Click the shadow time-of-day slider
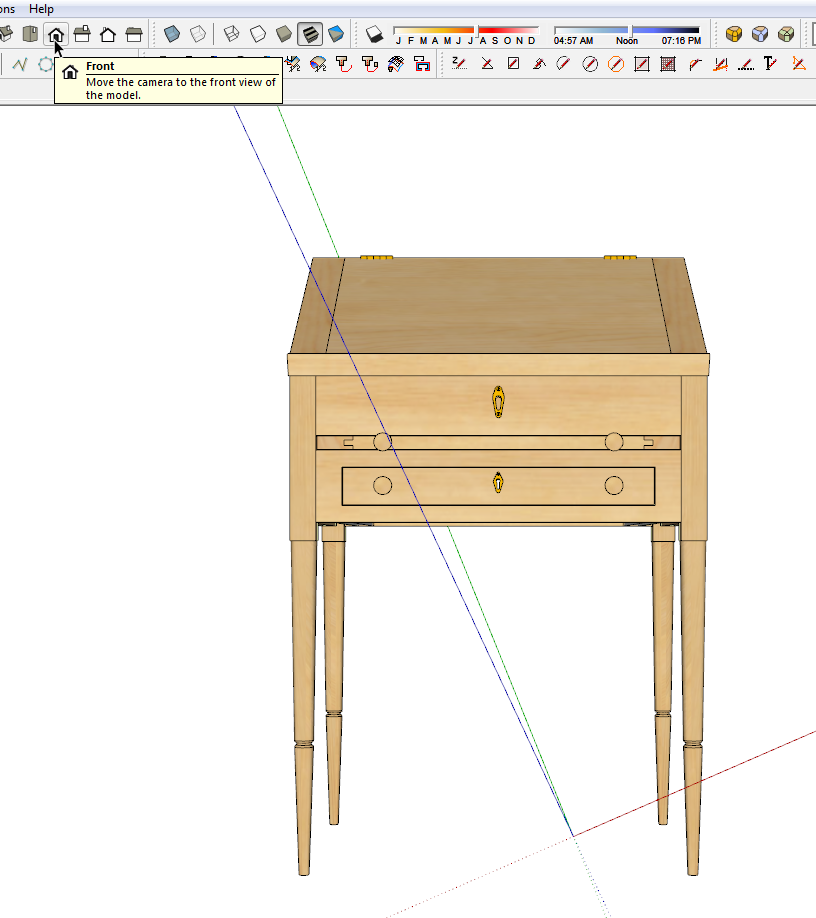 pyautogui.click(x=626, y=30)
